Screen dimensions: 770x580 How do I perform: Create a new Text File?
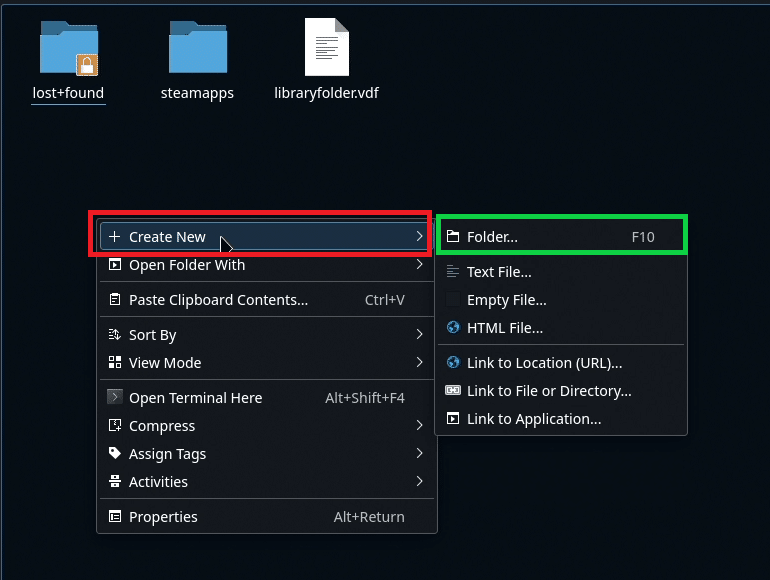561,272
